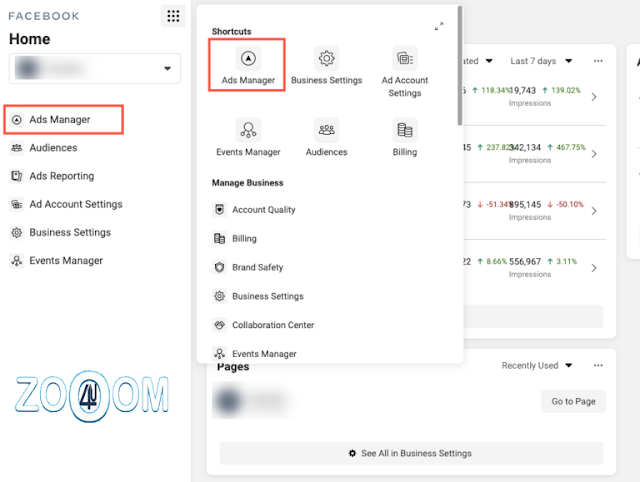Click the Ads Manager compass sidebar icon

[x=16, y=120]
